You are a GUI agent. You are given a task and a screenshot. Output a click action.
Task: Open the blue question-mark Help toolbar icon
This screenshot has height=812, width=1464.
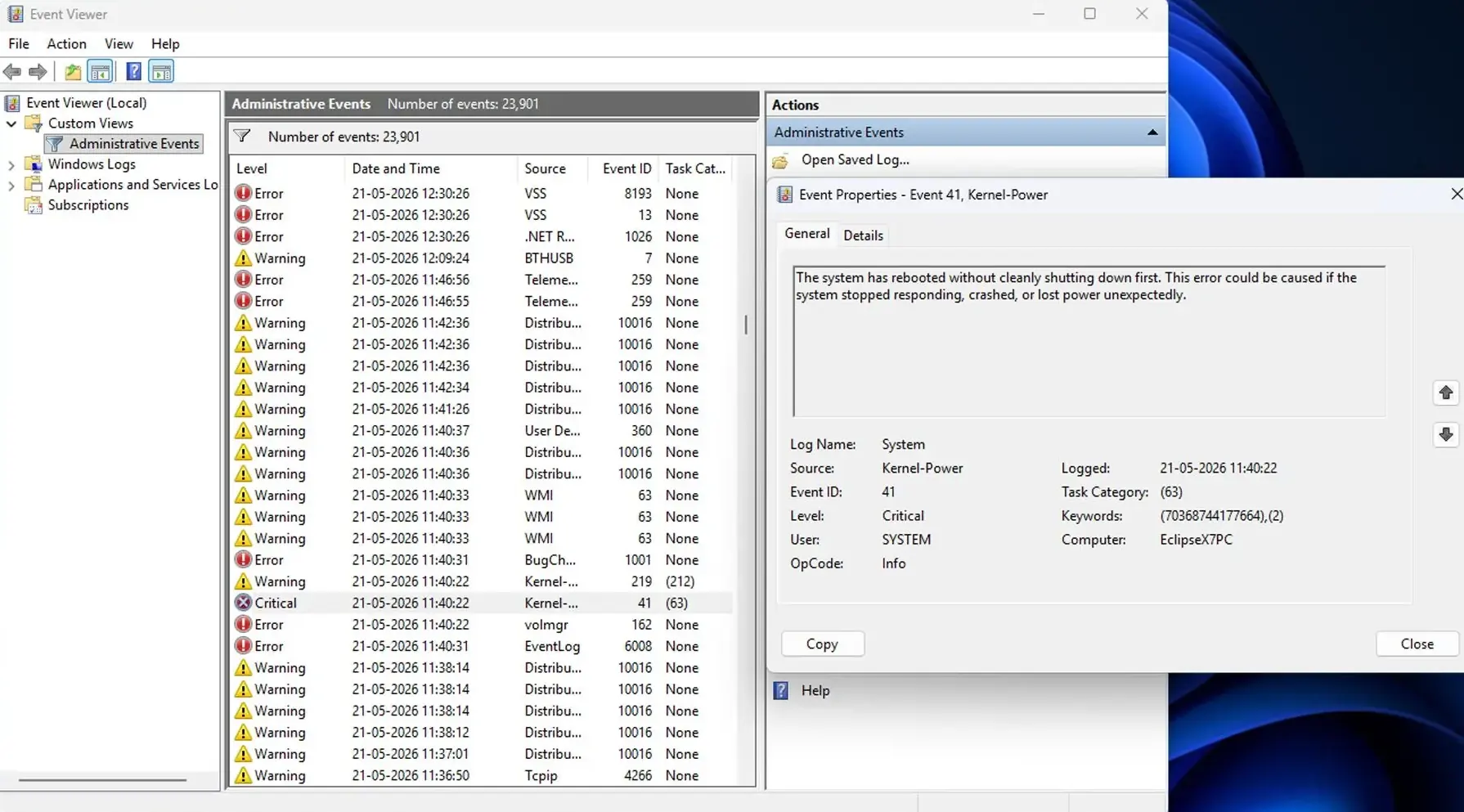(133, 72)
